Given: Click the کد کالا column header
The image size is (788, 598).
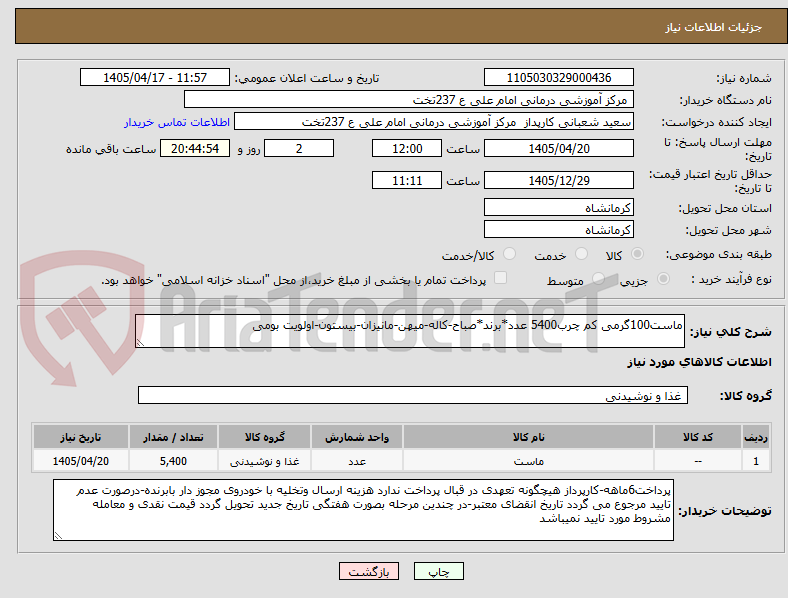Looking at the screenshot, I should click(698, 437).
